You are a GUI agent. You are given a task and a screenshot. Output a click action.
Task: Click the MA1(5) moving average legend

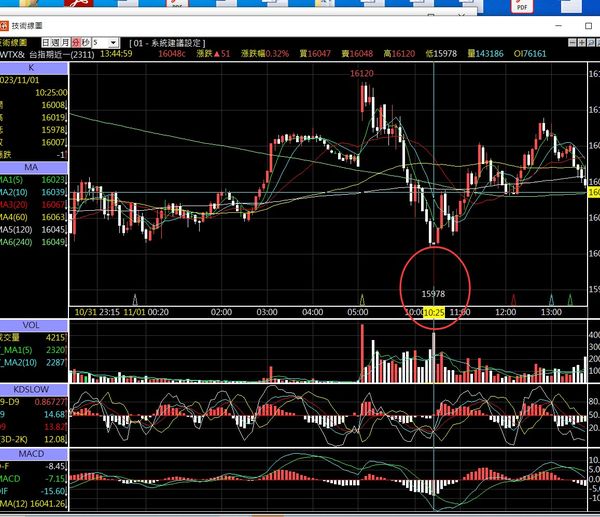[x=20, y=179]
